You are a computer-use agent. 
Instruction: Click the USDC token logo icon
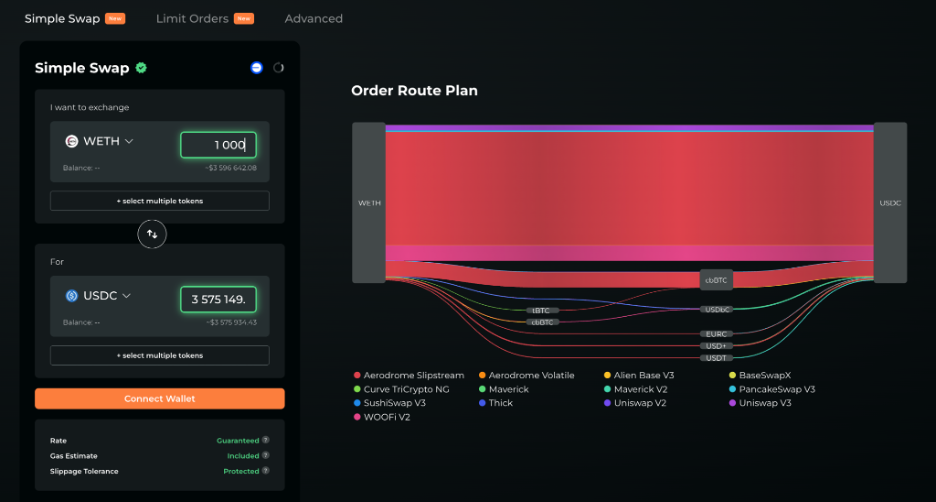[x=72, y=295]
